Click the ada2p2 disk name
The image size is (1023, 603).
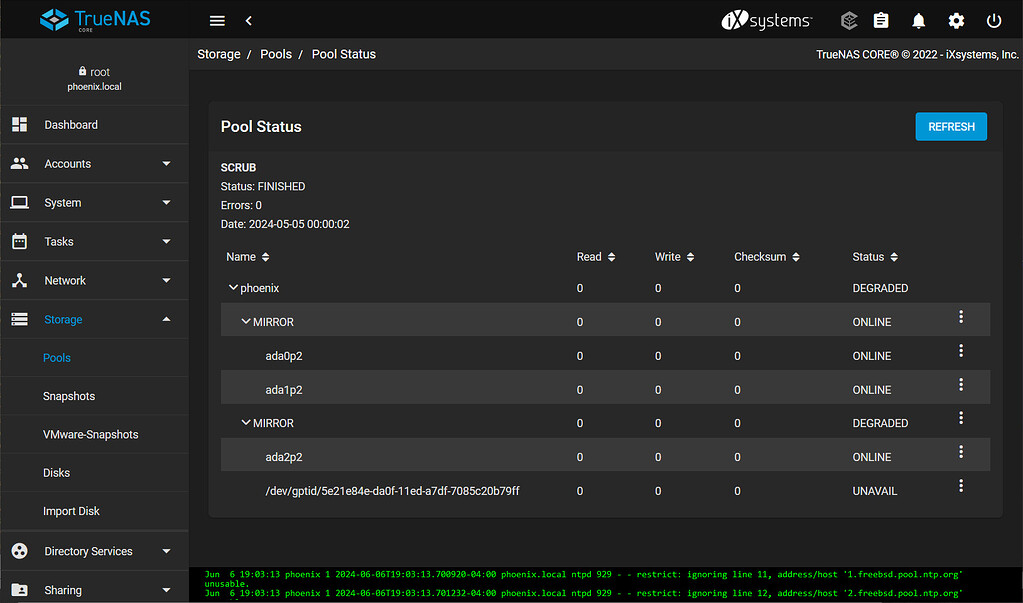point(284,457)
